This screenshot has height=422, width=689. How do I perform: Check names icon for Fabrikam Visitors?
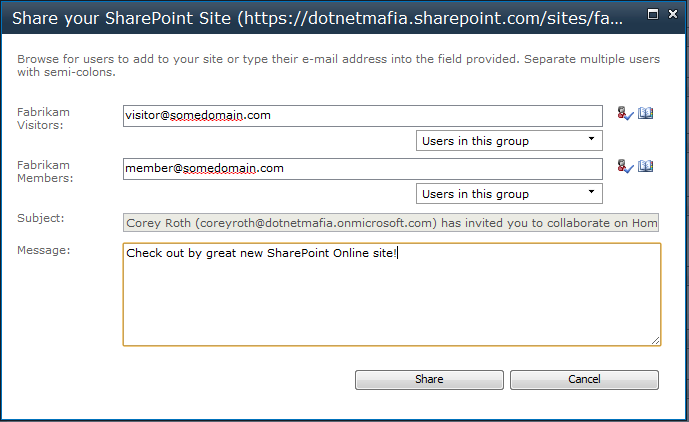click(x=625, y=114)
